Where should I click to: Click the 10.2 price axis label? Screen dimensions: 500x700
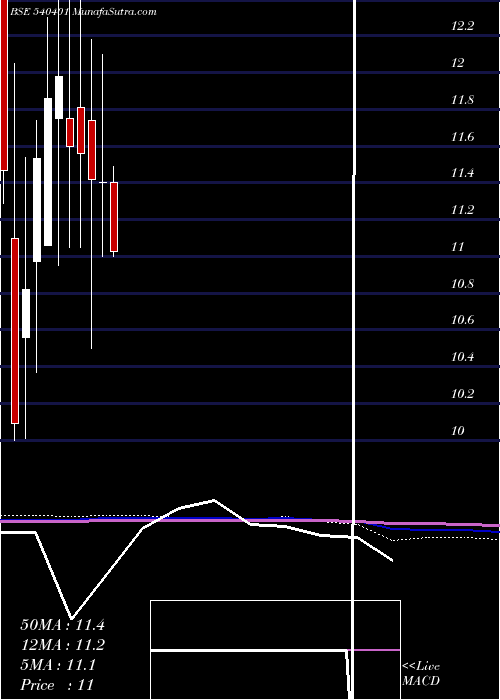coord(462,394)
